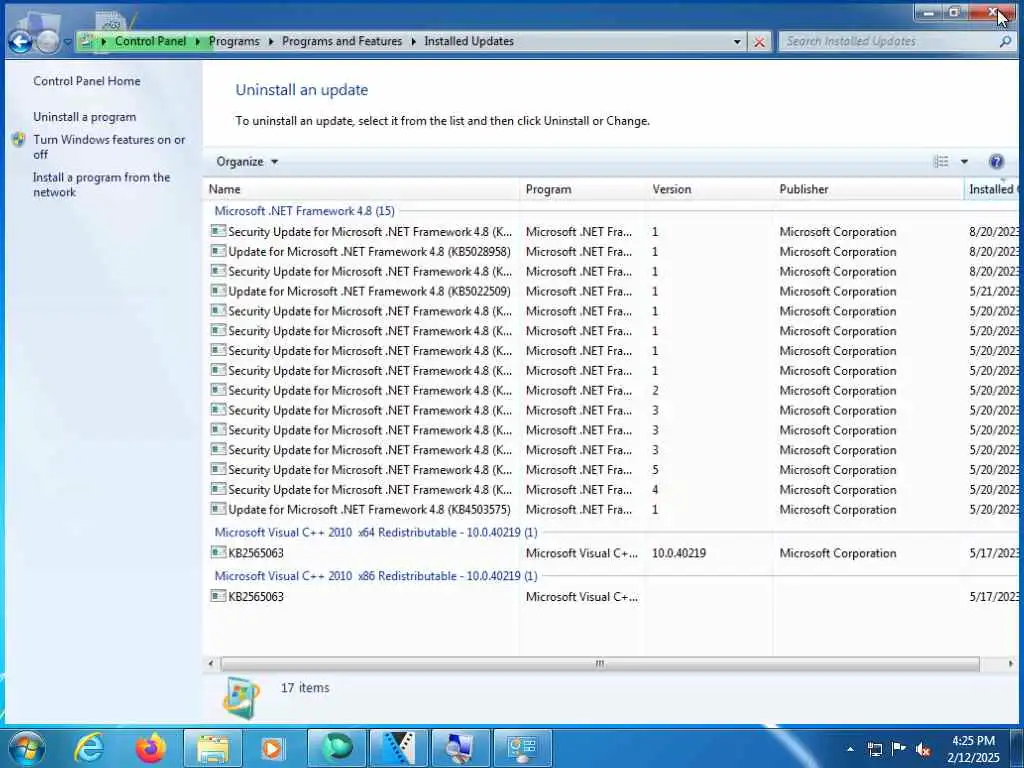Select KB2565063 under x86 Redistributable

(256, 596)
